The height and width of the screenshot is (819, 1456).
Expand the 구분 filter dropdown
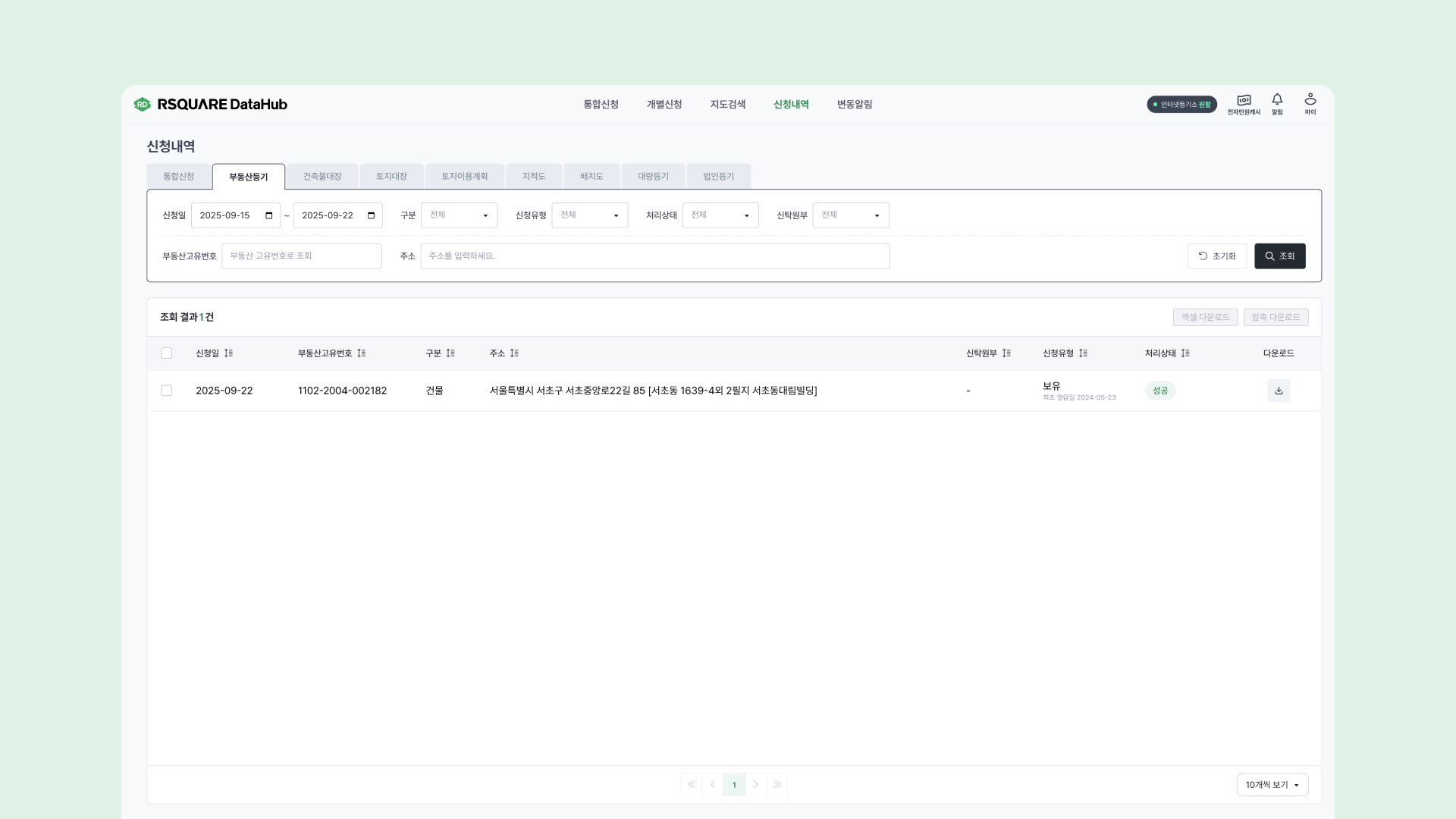pyautogui.click(x=459, y=215)
